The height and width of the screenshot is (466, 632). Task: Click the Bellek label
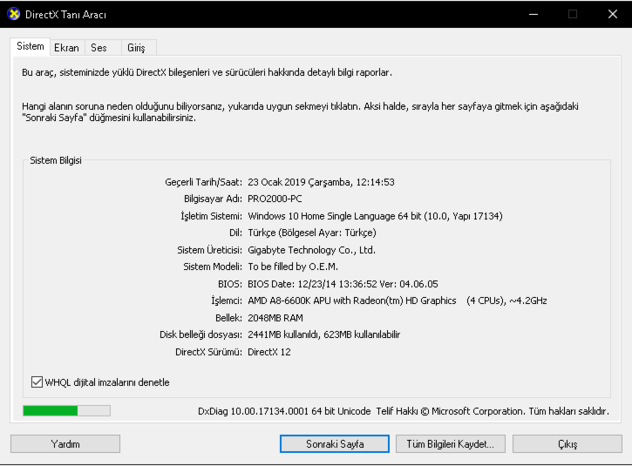point(229,318)
